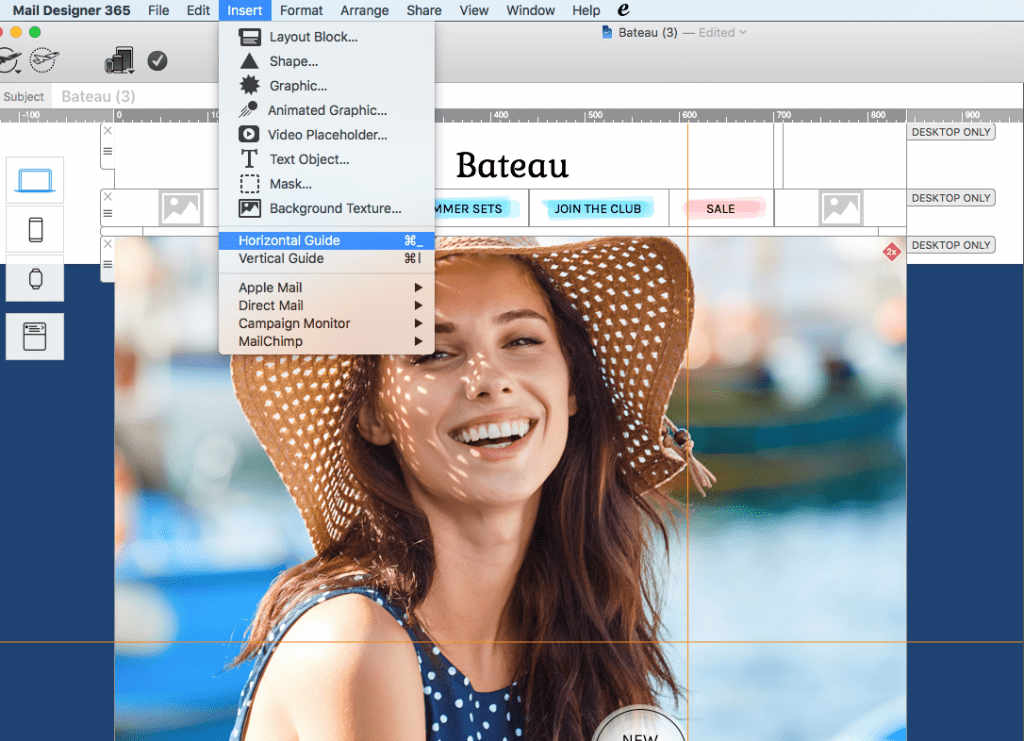Click the Subject field Bateau (3)
This screenshot has height=741, width=1024.
[x=536, y=97]
